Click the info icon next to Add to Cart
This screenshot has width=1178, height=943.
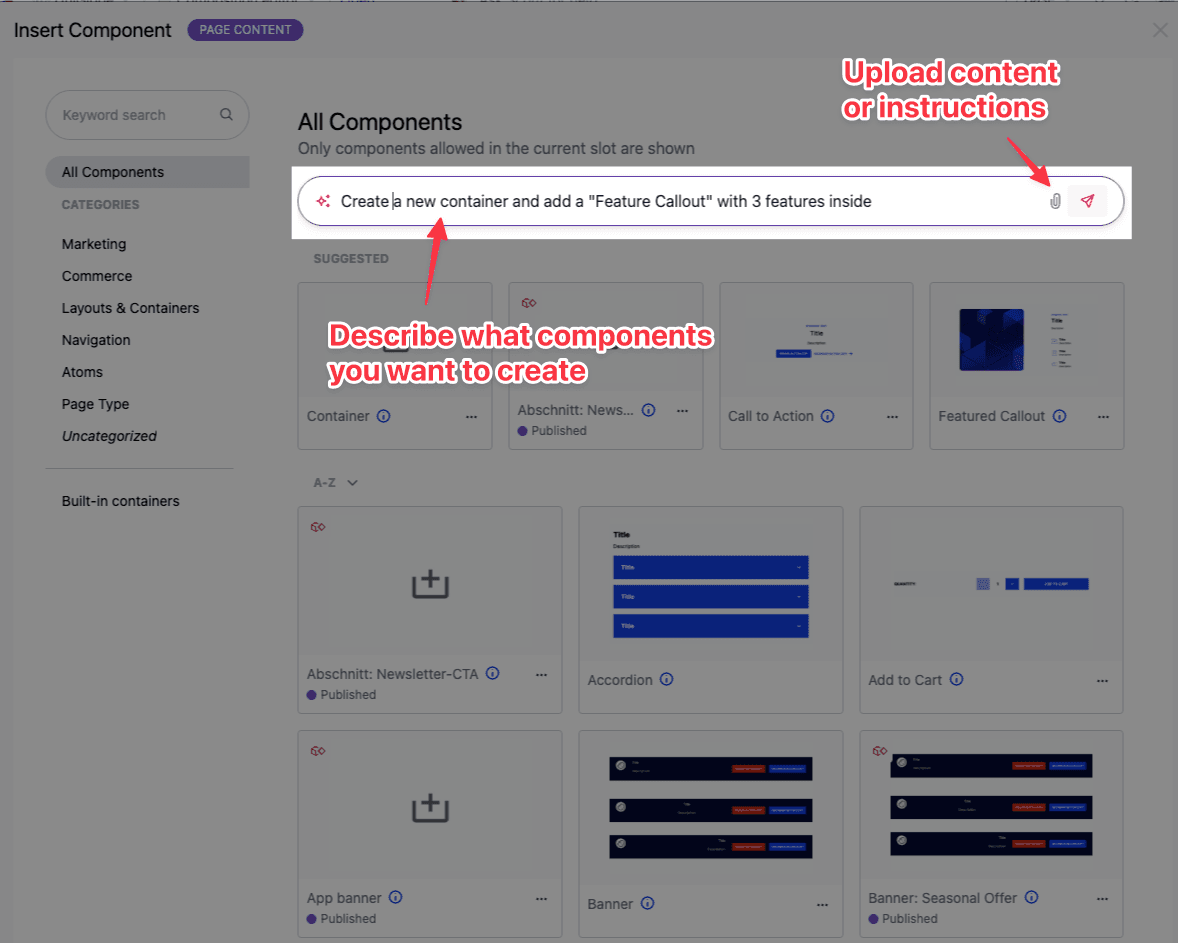click(x=956, y=679)
